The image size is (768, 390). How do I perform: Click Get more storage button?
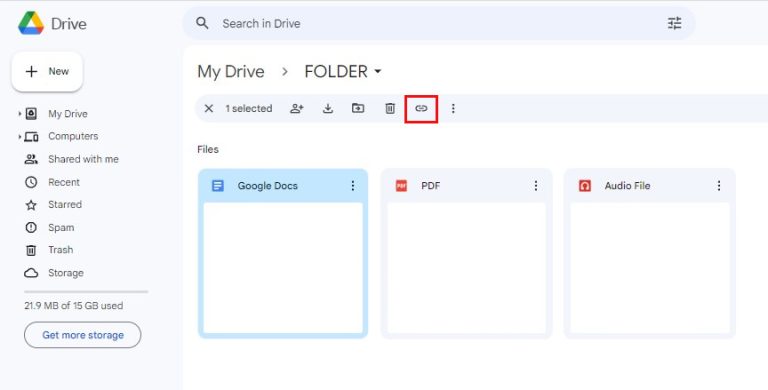click(x=83, y=335)
